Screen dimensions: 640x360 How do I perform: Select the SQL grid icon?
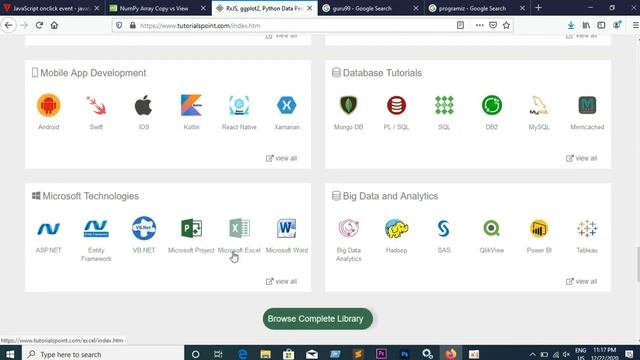pyautogui.click(x=444, y=105)
